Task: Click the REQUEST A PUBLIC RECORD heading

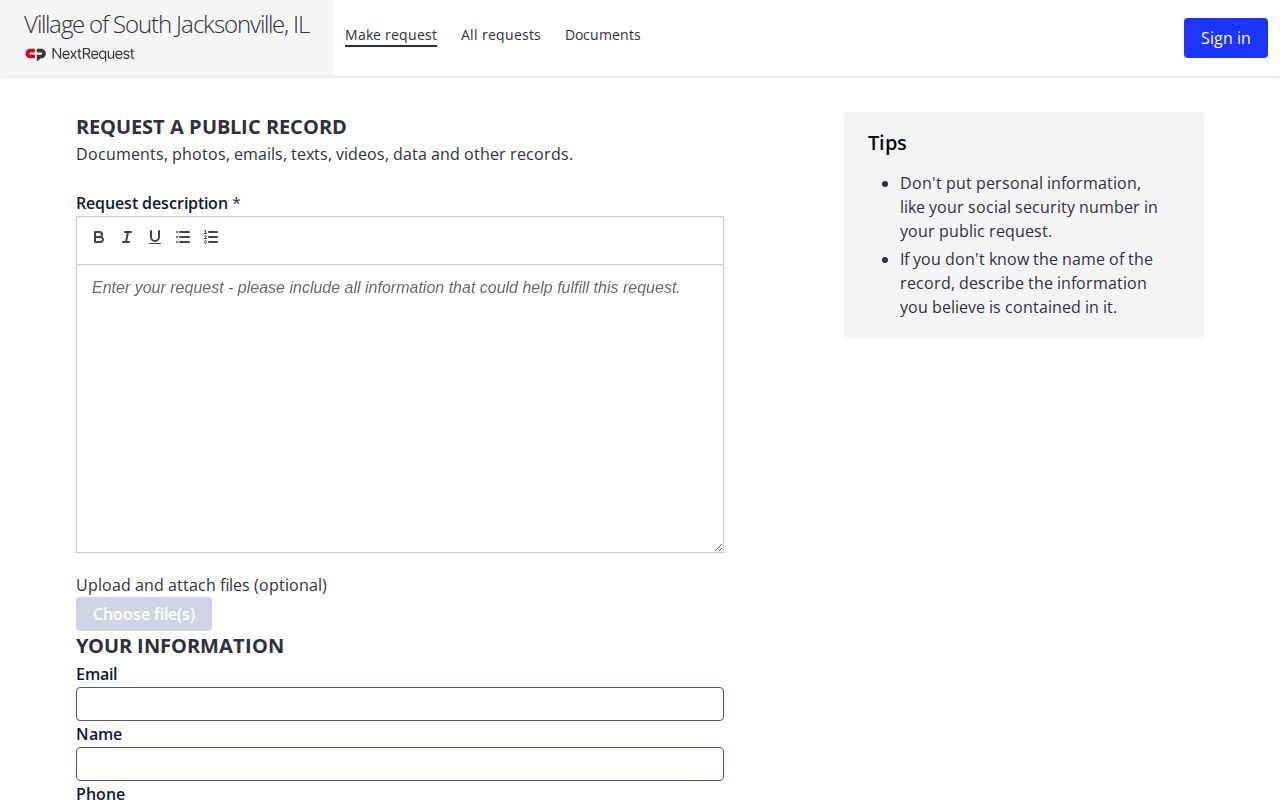Action: [x=212, y=127]
